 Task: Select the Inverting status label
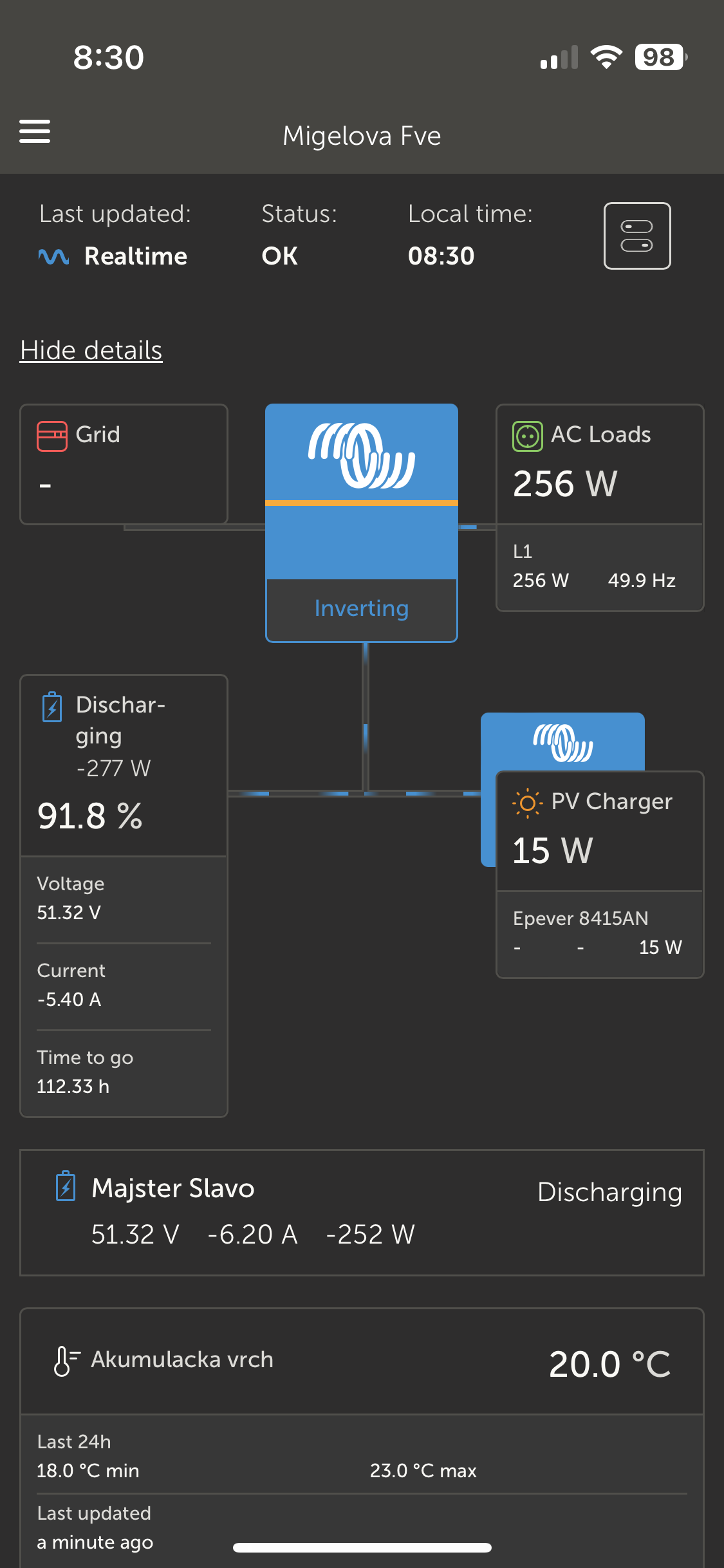click(362, 609)
